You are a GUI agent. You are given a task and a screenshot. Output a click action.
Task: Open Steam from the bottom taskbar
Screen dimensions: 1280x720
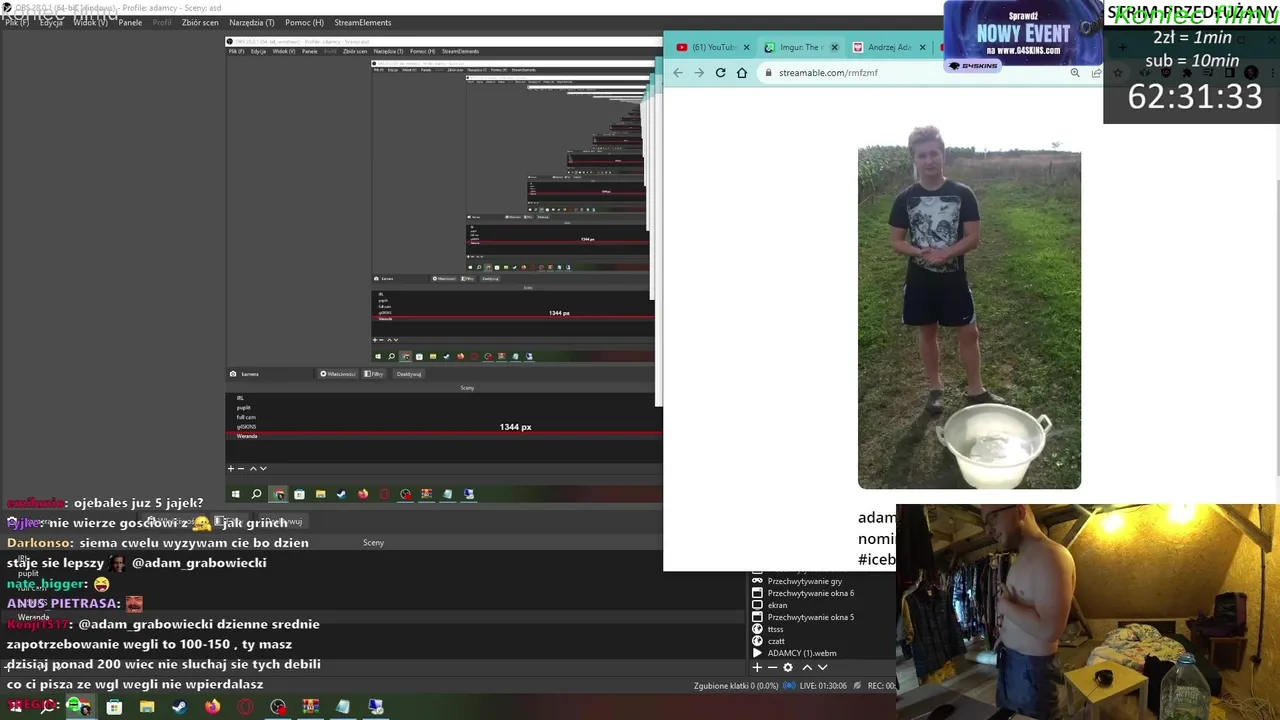[179, 707]
